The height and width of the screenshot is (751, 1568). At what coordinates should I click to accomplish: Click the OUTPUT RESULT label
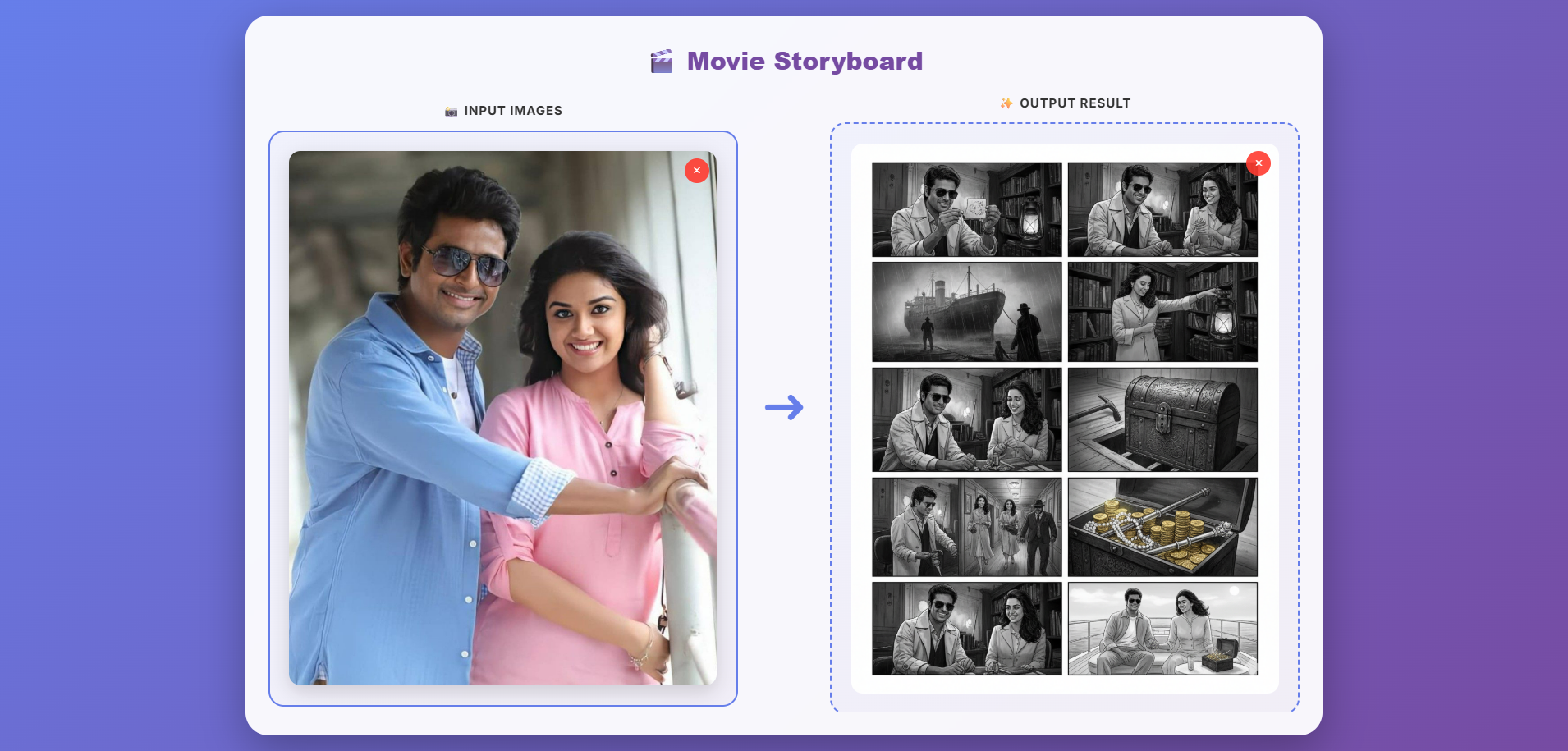(x=1075, y=103)
